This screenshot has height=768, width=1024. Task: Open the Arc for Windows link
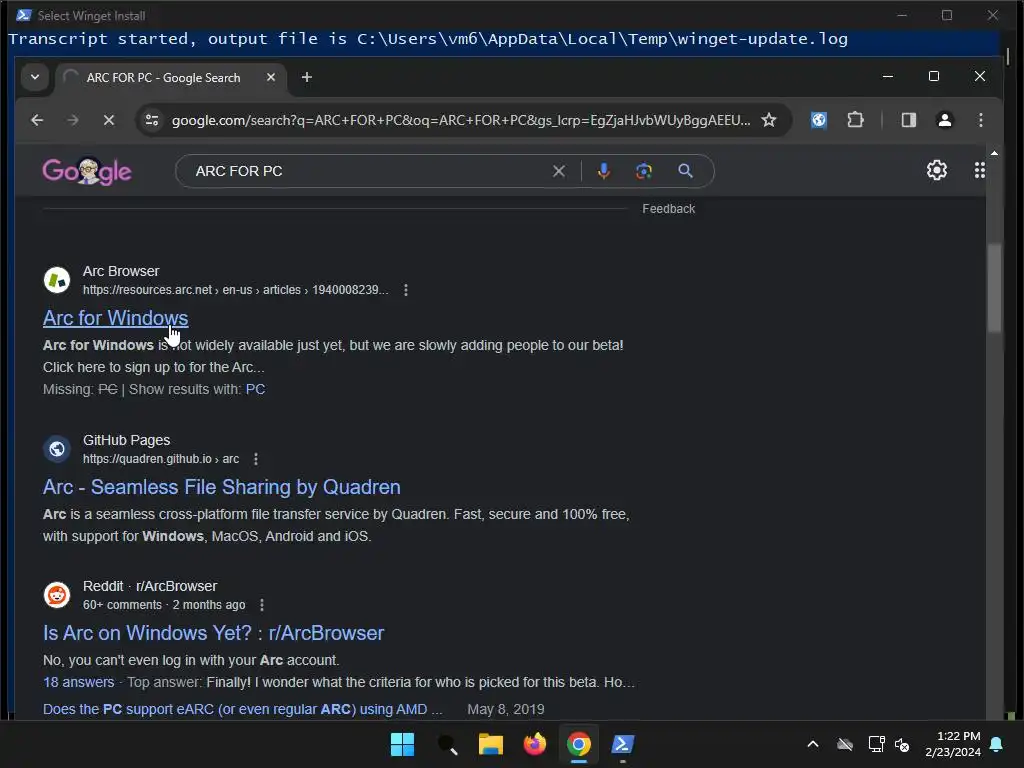[x=116, y=318]
